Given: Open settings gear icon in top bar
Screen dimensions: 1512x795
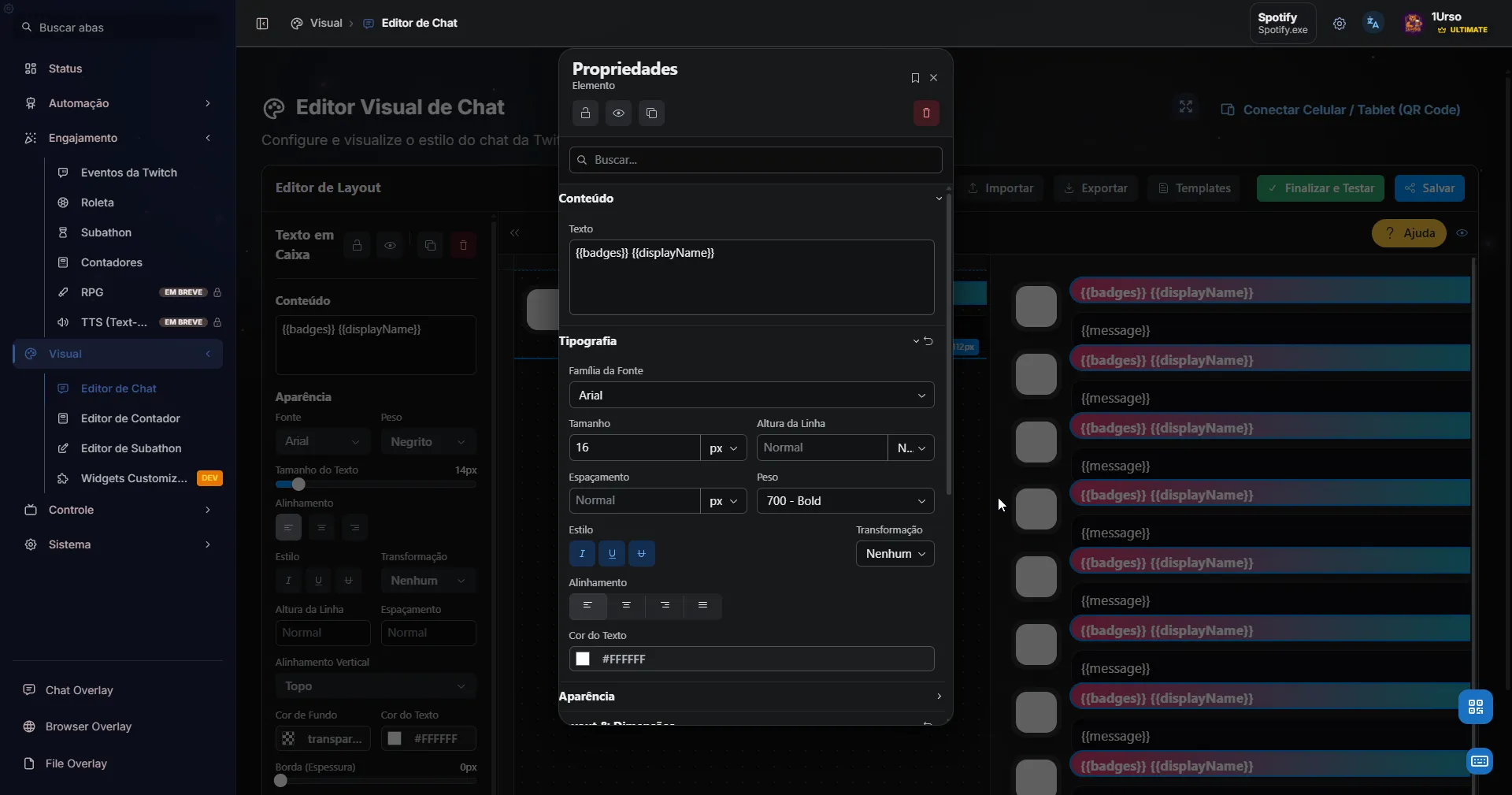Looking at the screenshot, I should [x=1340, y=24].
